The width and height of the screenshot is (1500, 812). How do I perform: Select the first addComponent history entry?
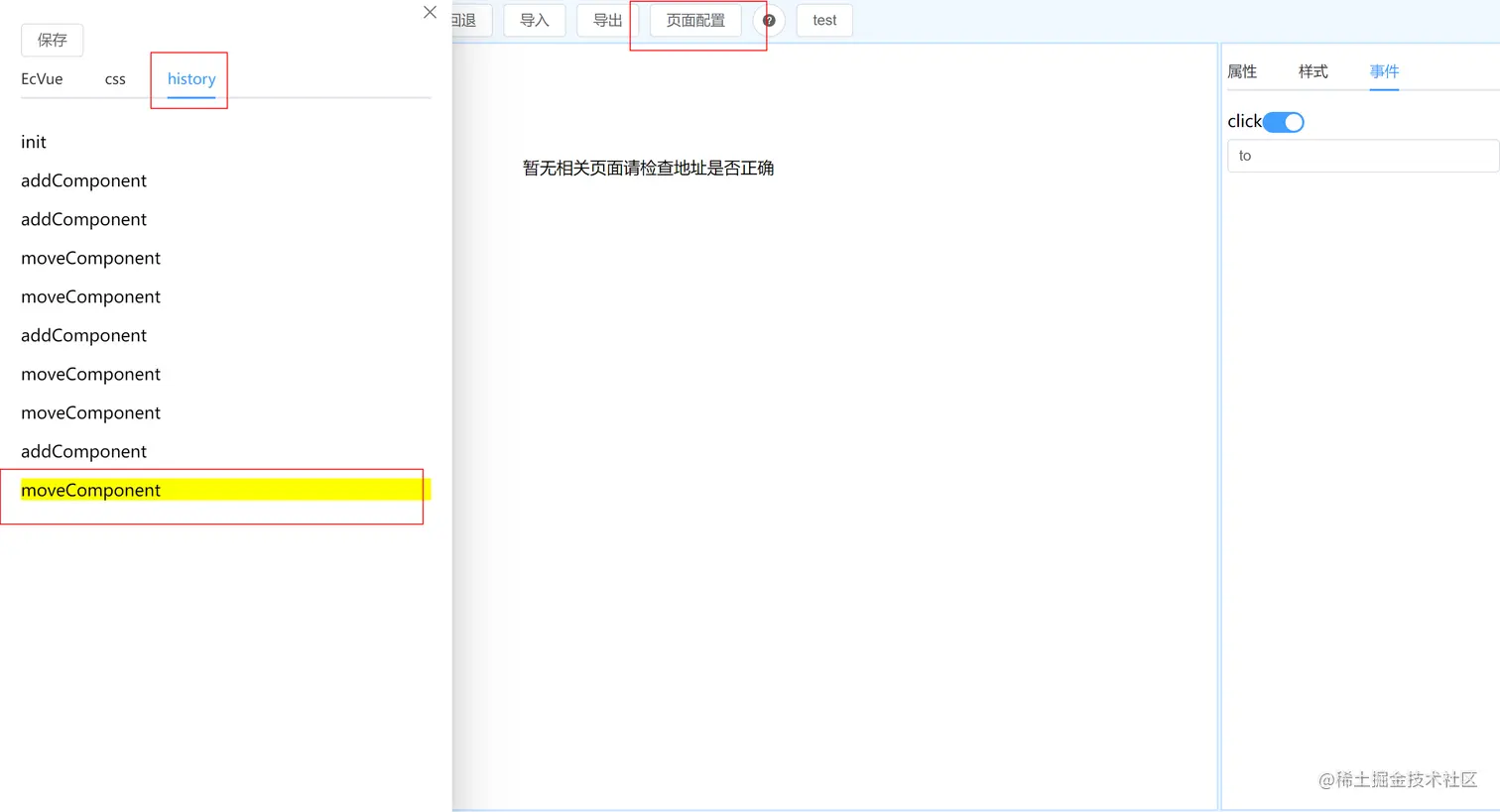[x=83, y=180]
